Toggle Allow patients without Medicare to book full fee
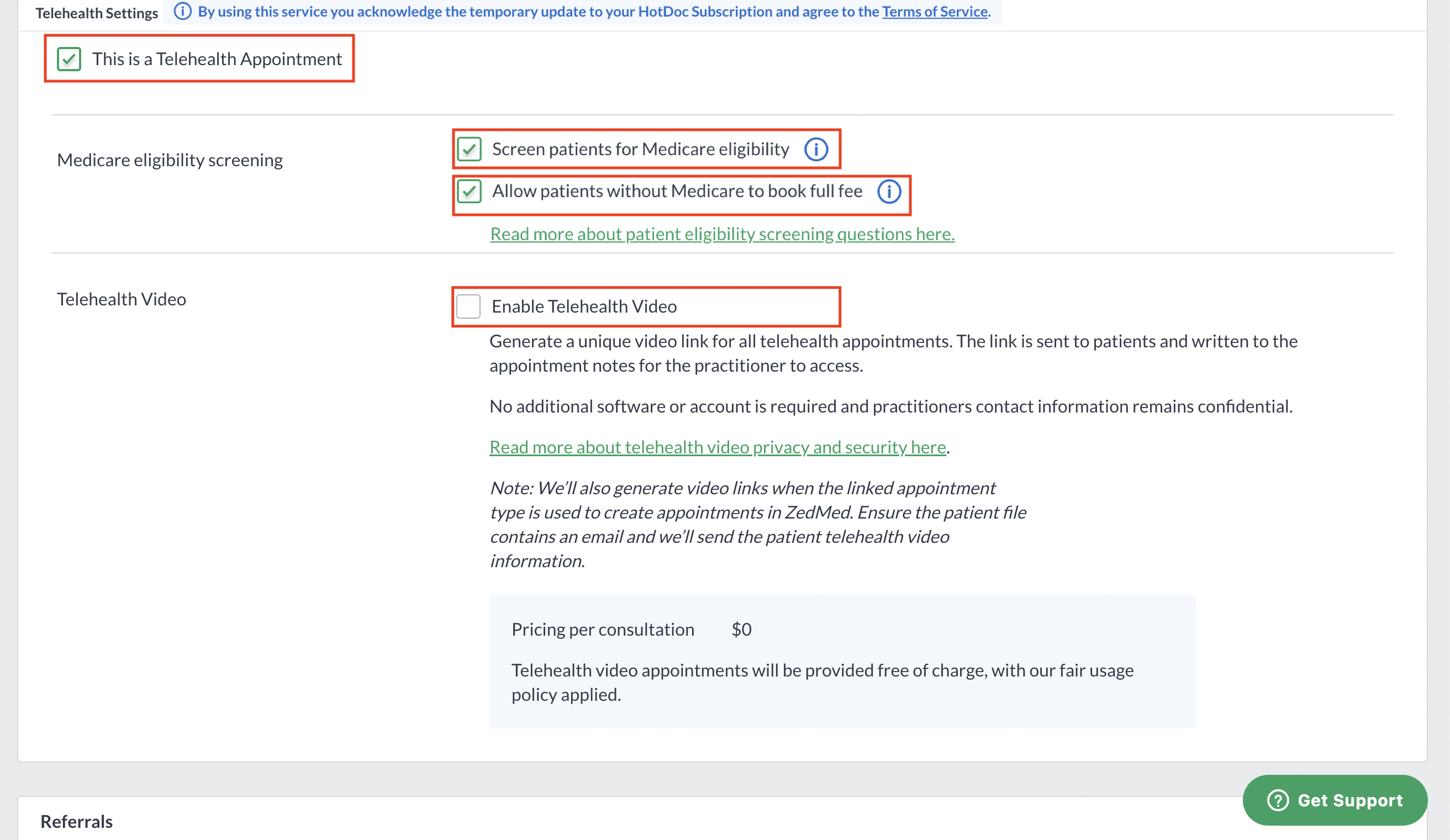Viewport: 1450px width, 840px height. [x=469, y=191]
